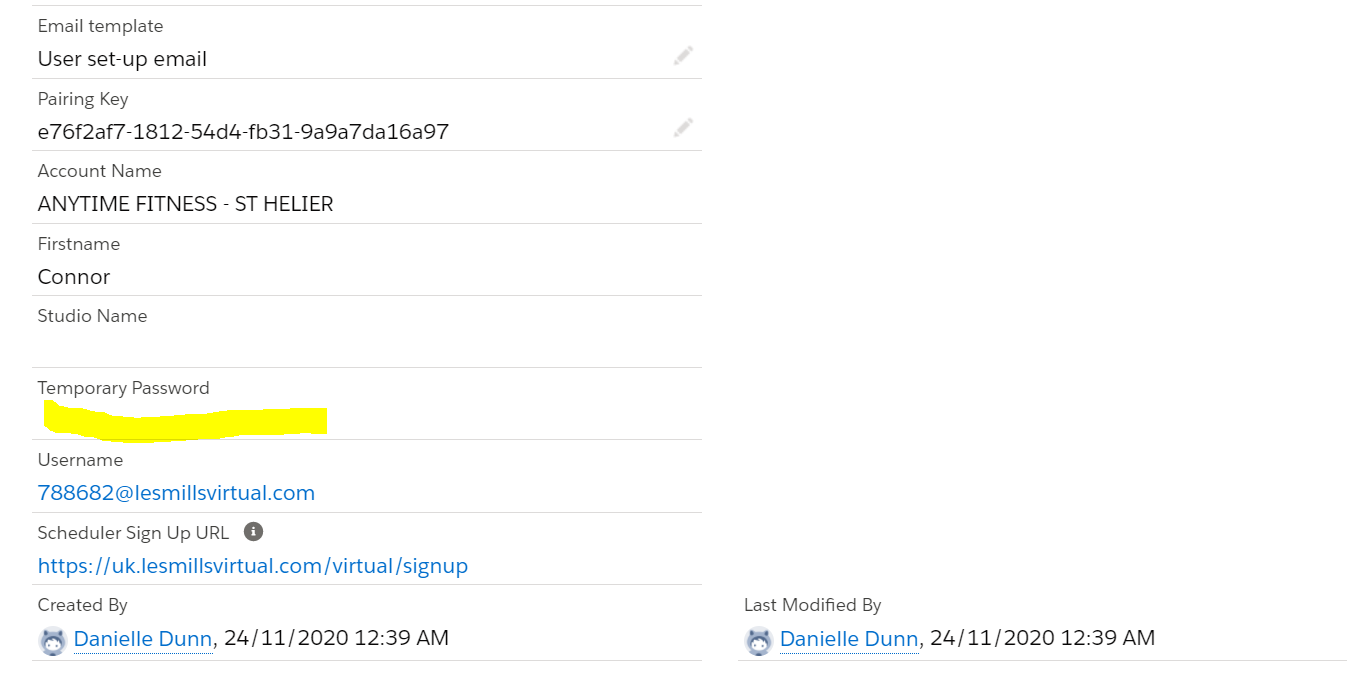Select the User set-up email value
This screenshot has width=1347, height=684.
[x=122, y=59]
